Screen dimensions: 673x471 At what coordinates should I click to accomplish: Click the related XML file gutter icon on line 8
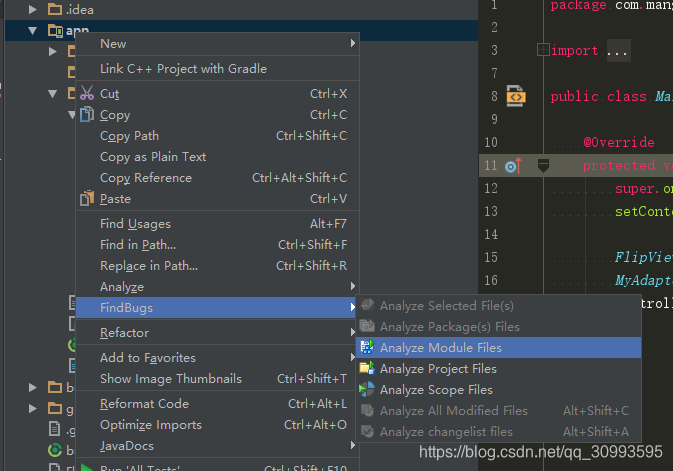pyautogui.click(x=515, y=96)
